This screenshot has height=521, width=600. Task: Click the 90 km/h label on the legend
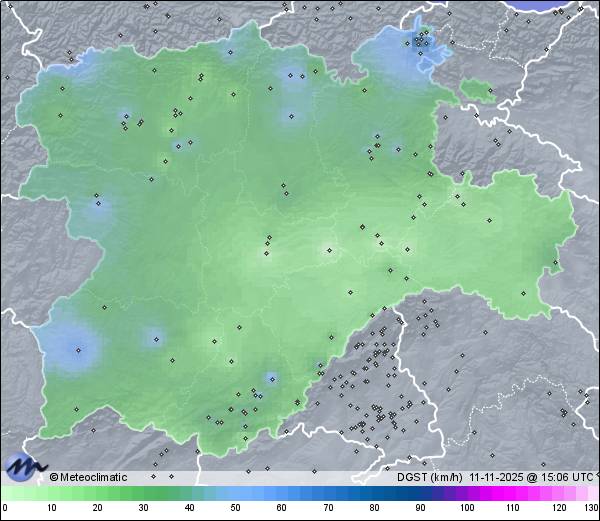click(x=420, y=508)
